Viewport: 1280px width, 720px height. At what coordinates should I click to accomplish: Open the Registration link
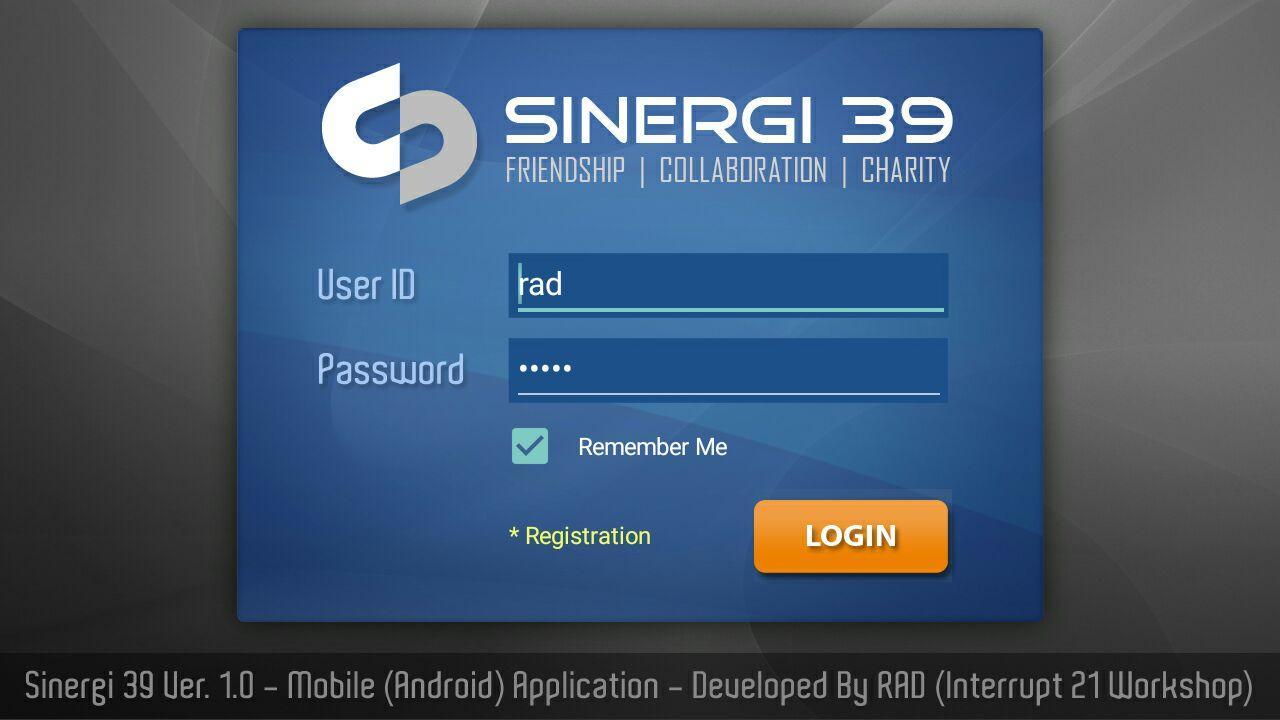(580, 536)
